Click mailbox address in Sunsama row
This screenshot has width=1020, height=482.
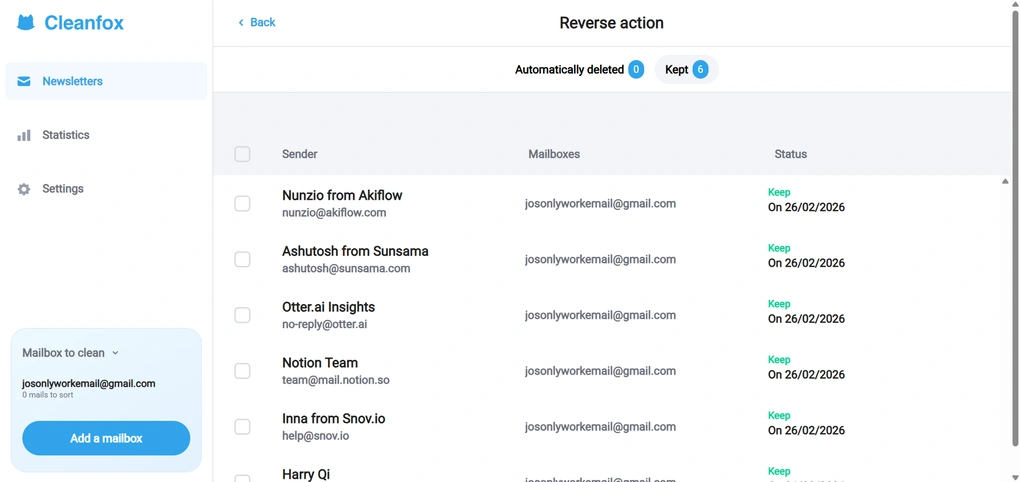(600, 260)
